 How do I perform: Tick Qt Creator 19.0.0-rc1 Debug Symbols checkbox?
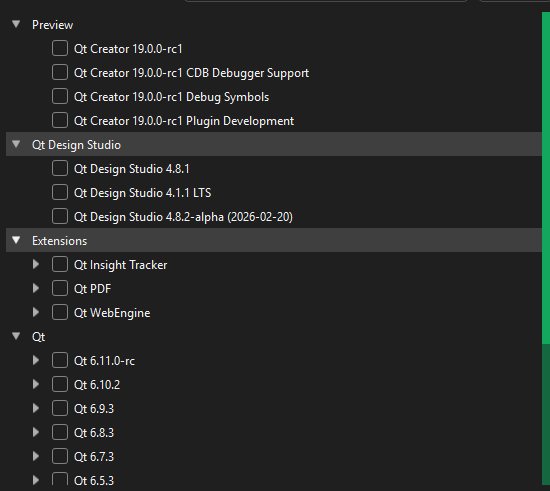(x=60, y=96)
